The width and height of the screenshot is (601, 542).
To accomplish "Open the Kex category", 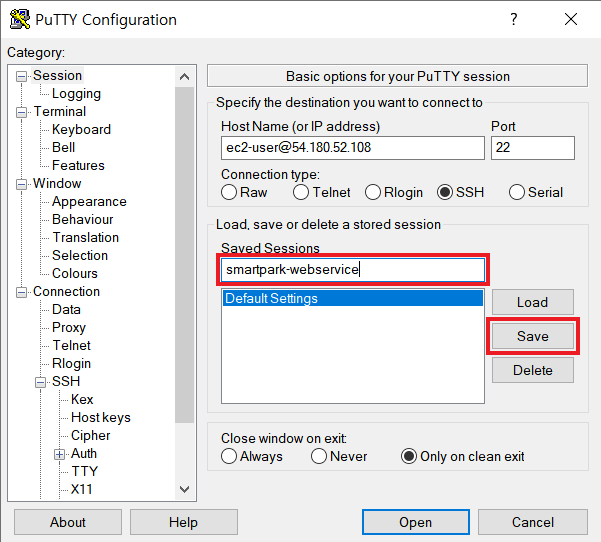I will (82, 400).
